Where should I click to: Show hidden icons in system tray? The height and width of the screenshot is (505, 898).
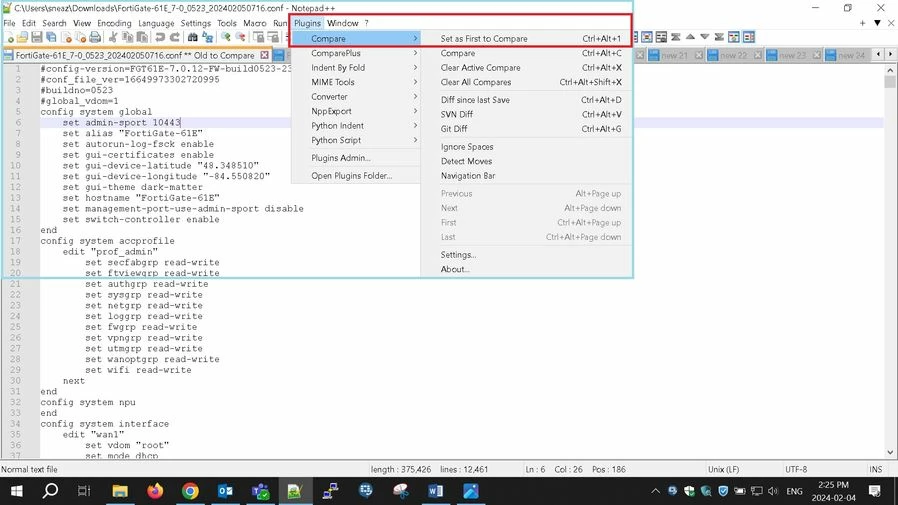pos(655,491)
